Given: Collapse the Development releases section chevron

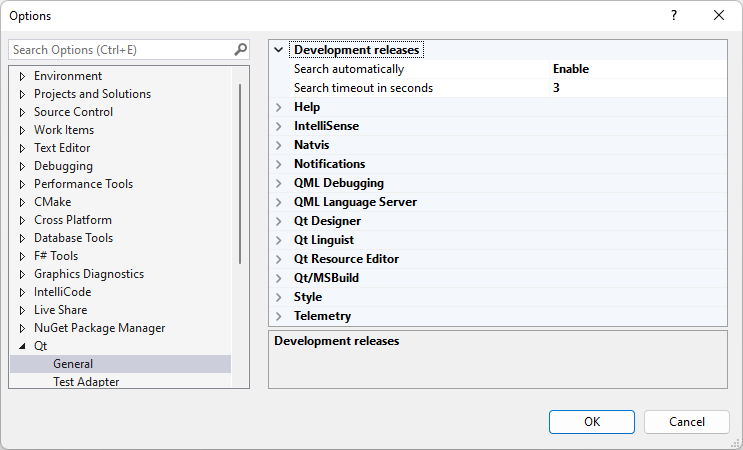Looking at the screenshot, I should click(279, 50).
